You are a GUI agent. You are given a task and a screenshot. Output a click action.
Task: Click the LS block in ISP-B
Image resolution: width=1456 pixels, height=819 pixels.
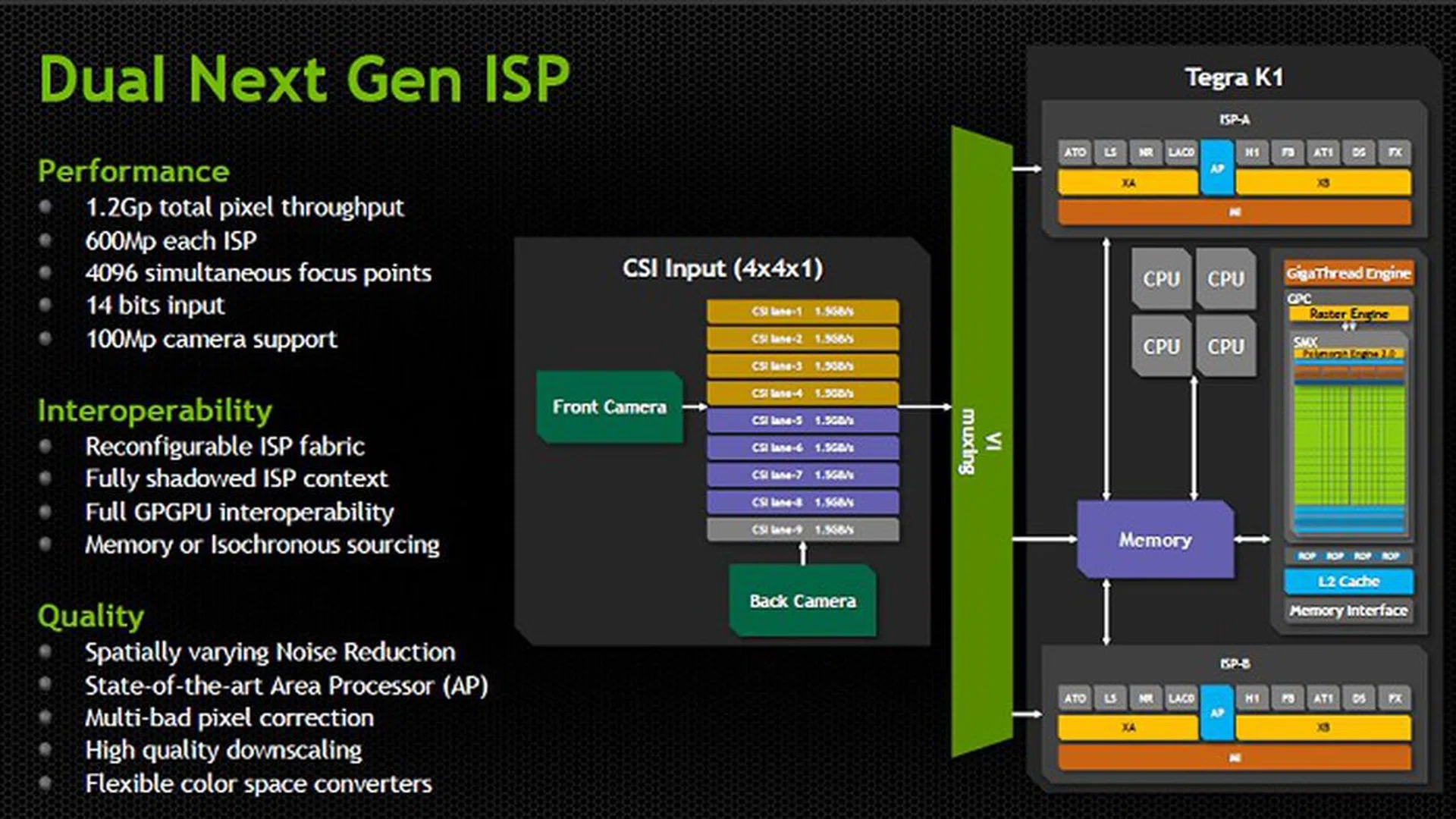(x=1110, y=698)
